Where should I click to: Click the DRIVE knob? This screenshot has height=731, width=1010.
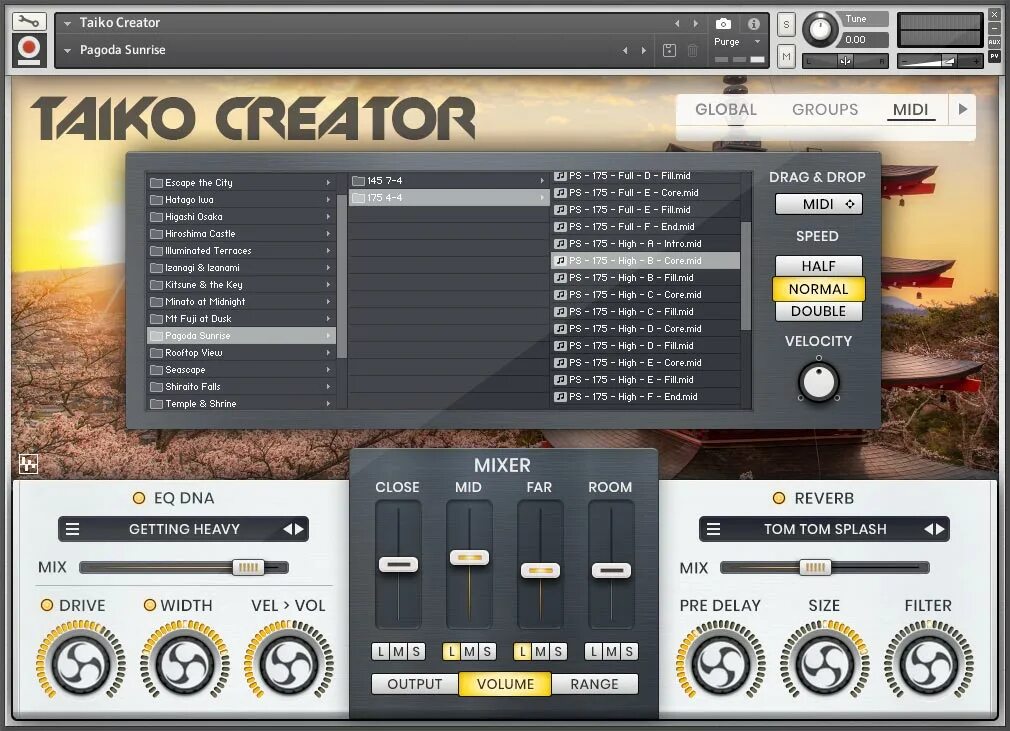point(81,663)
